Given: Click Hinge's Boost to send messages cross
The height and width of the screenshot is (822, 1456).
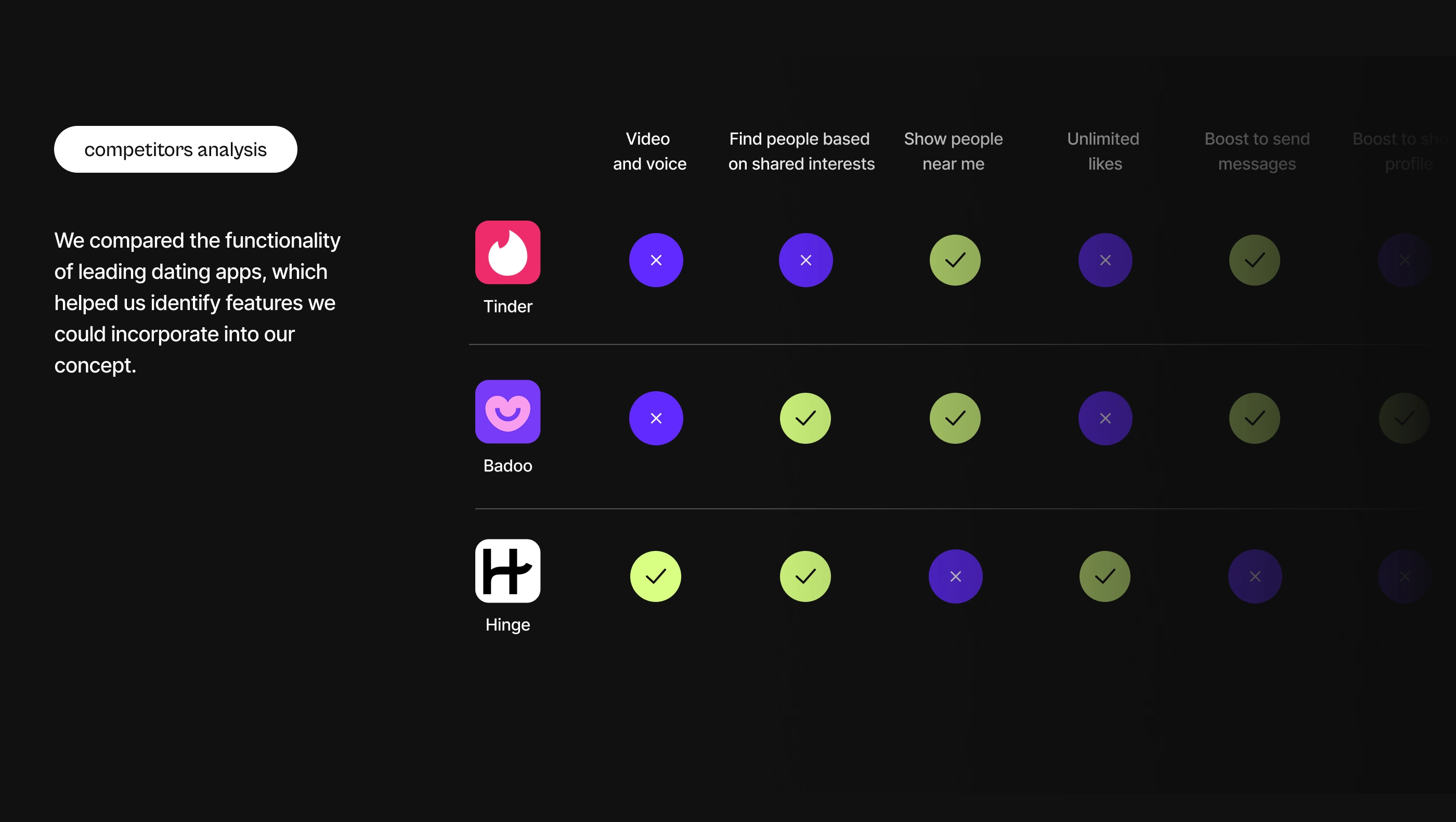Looking at the screenshot, I should coord(1255,576).
